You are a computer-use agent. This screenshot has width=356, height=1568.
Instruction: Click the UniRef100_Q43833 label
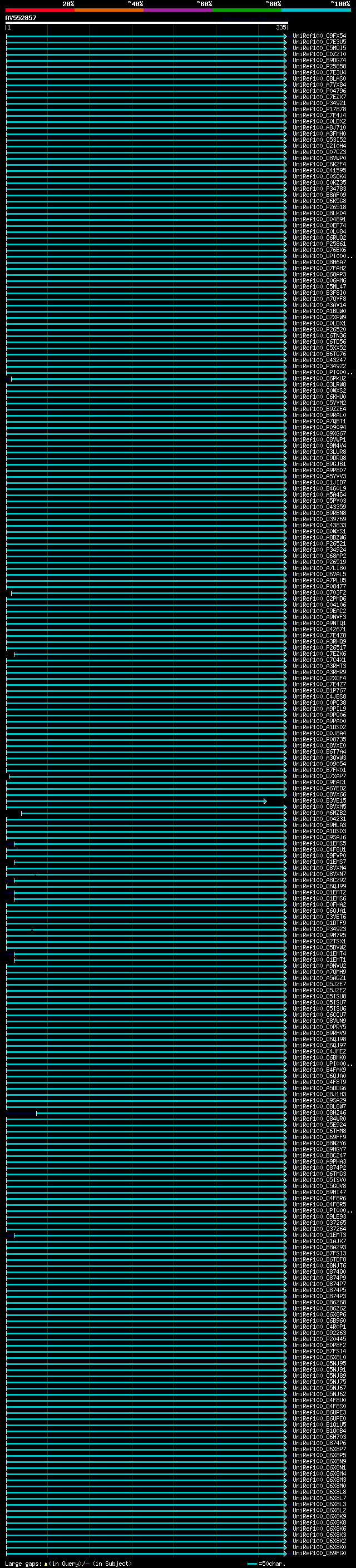(319, 525)
